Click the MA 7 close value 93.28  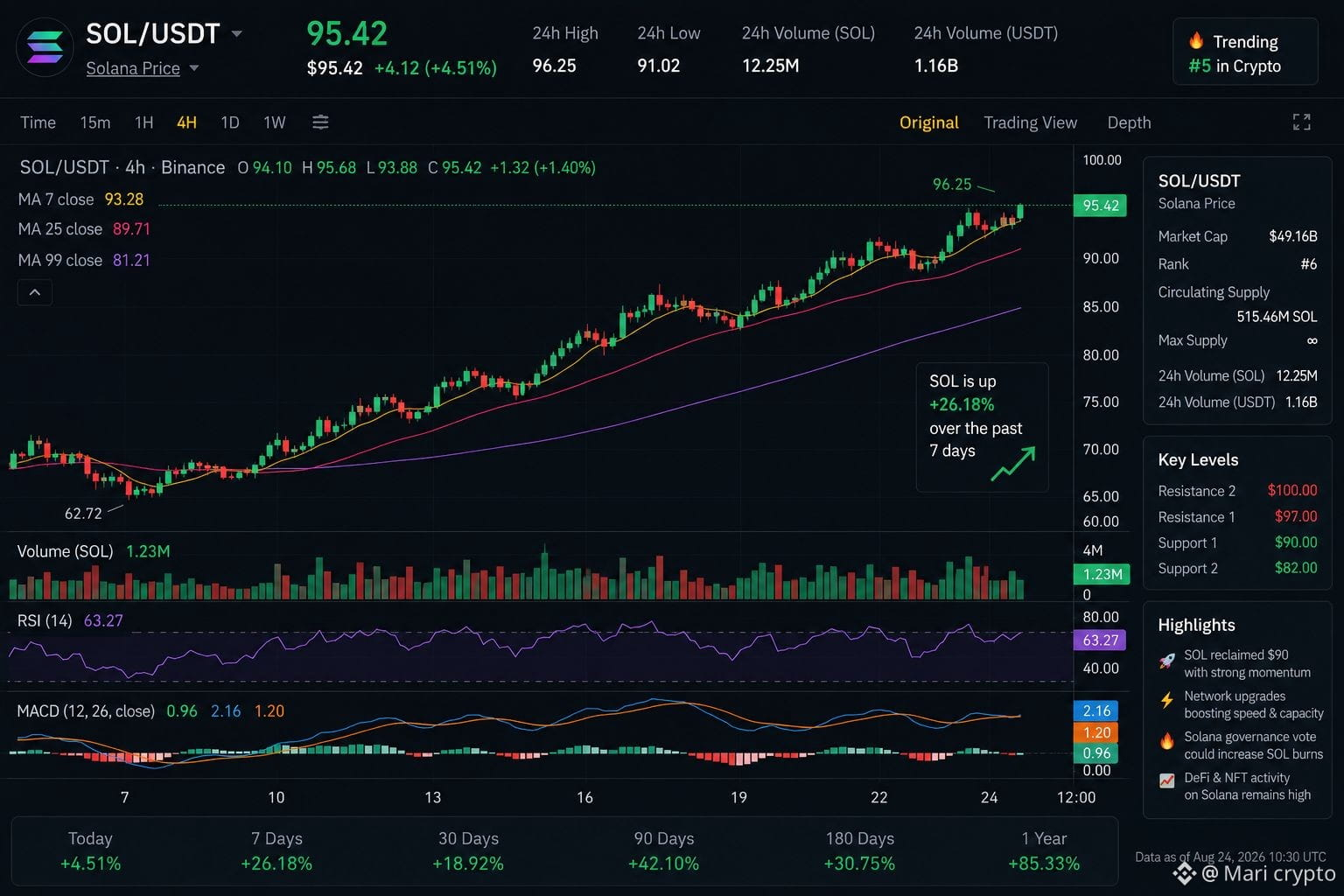(x=123, y=199)
